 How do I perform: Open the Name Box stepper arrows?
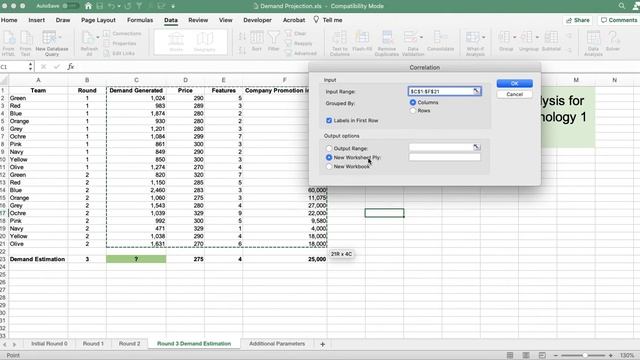click(30, 67)
